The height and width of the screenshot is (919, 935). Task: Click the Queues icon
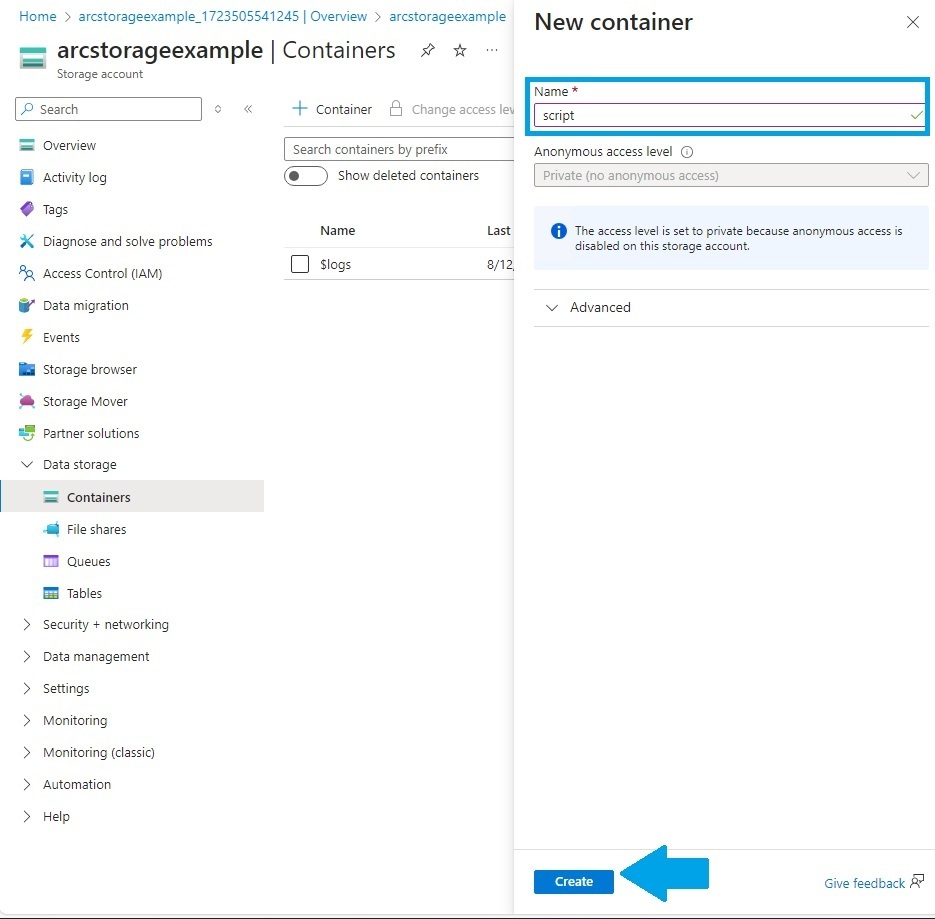coord(51,561)
